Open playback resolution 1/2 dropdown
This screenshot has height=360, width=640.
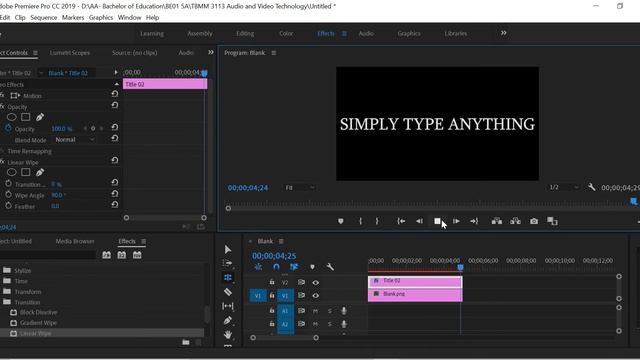[x=563, y=187]
